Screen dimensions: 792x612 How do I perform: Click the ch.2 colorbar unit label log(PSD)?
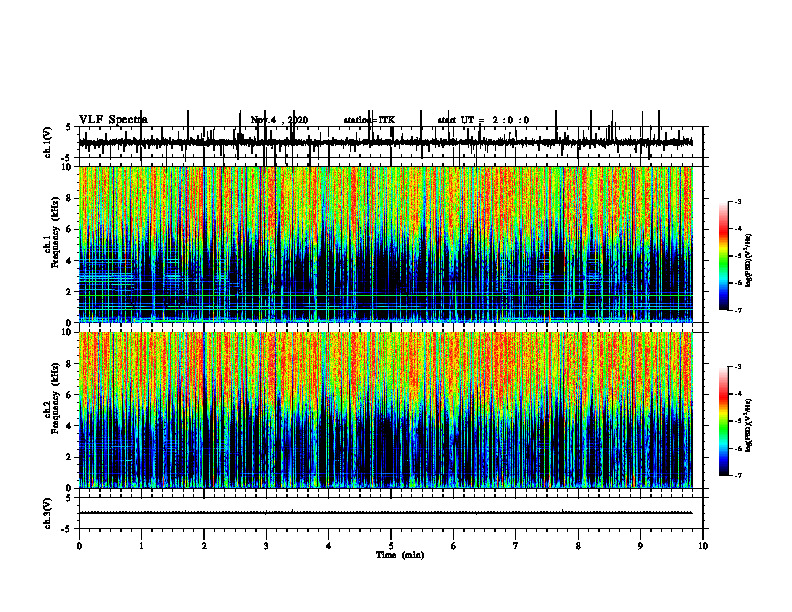point(749,425)
